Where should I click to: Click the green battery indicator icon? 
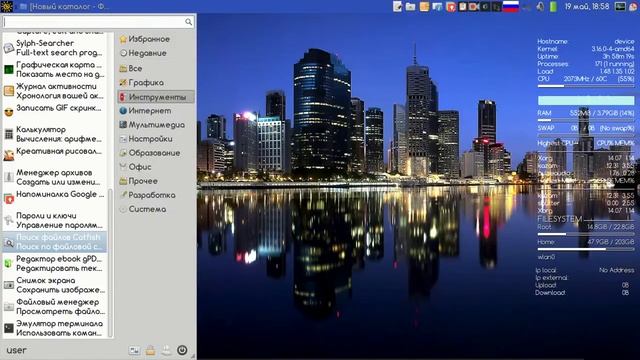click(553, 7)
